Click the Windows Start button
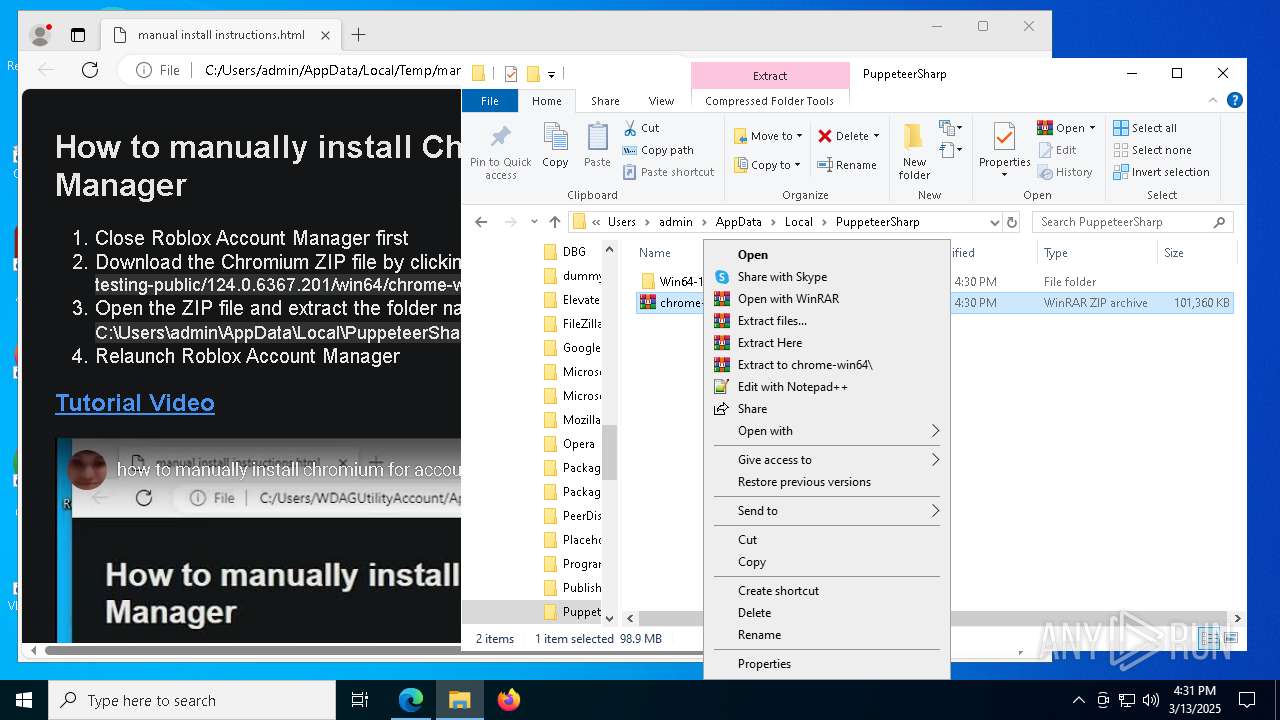 (x=24, y=700)
